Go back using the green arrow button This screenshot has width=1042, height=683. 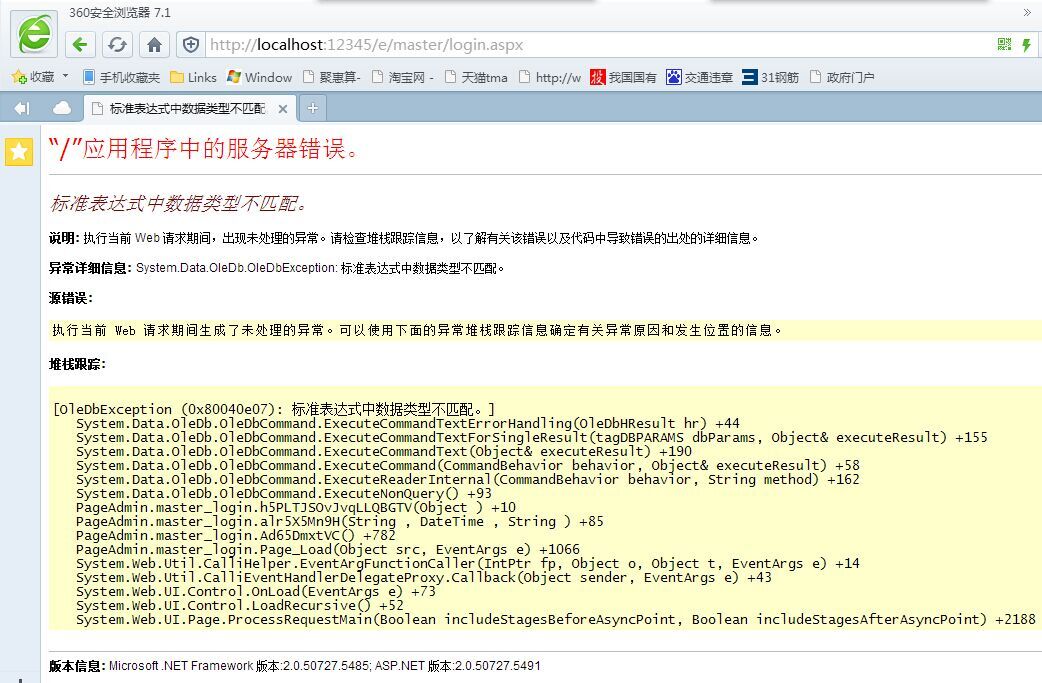[x=81, y=45]
